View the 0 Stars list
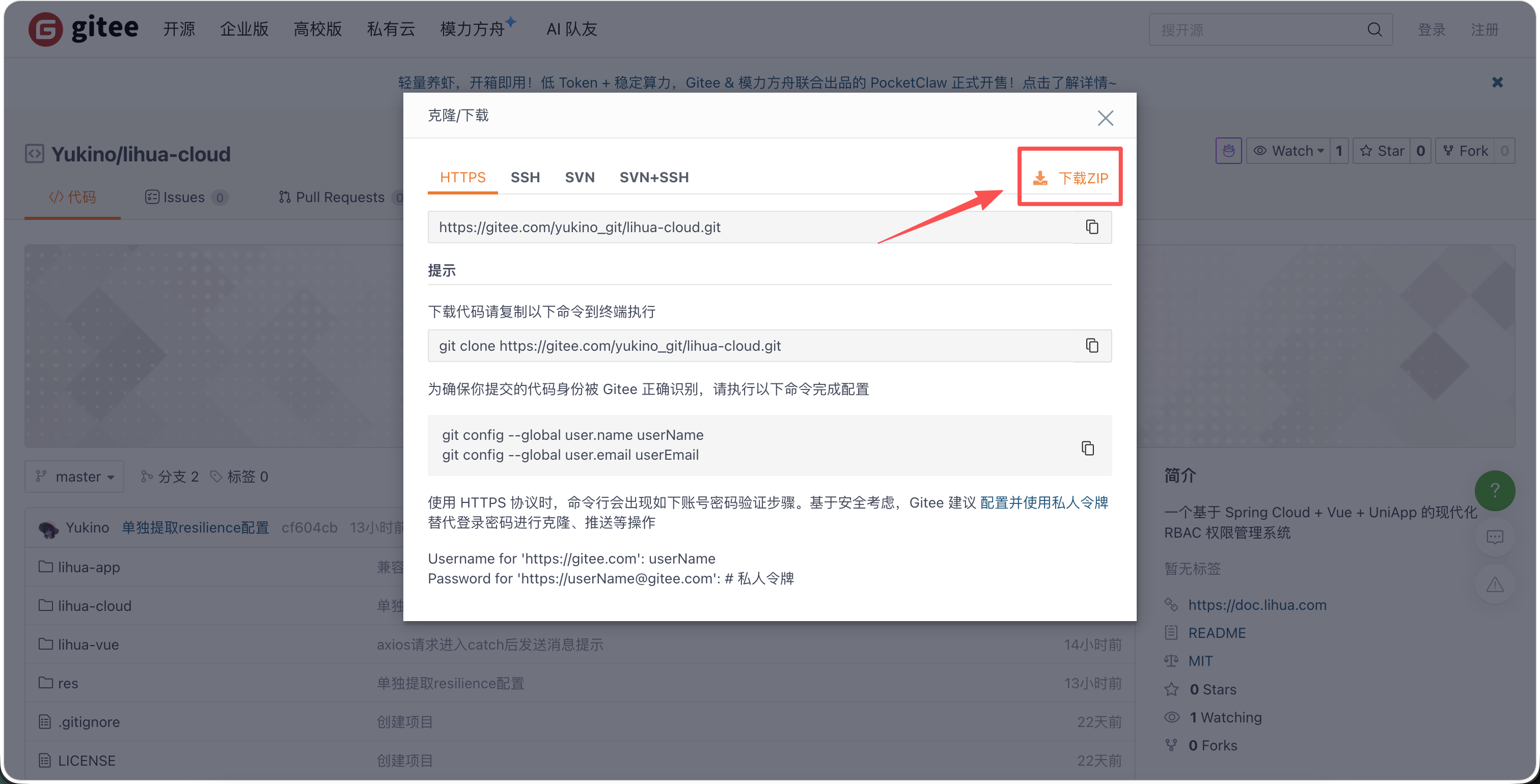 (x=1213, y=689)
